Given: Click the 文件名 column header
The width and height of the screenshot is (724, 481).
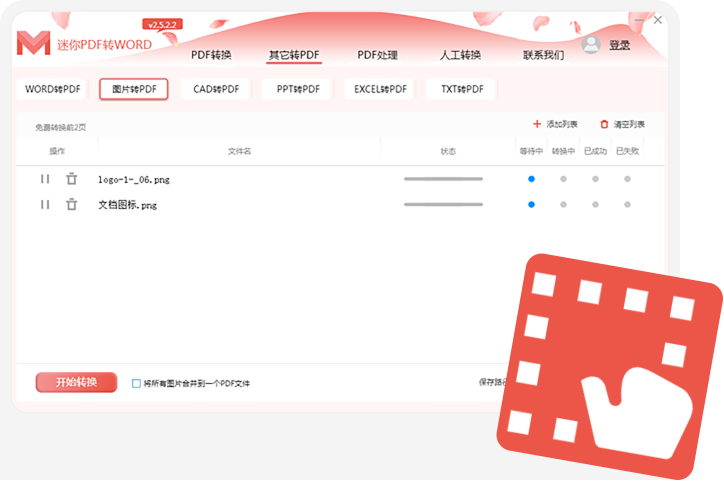Looking at the screenshot, I should 239,151.
